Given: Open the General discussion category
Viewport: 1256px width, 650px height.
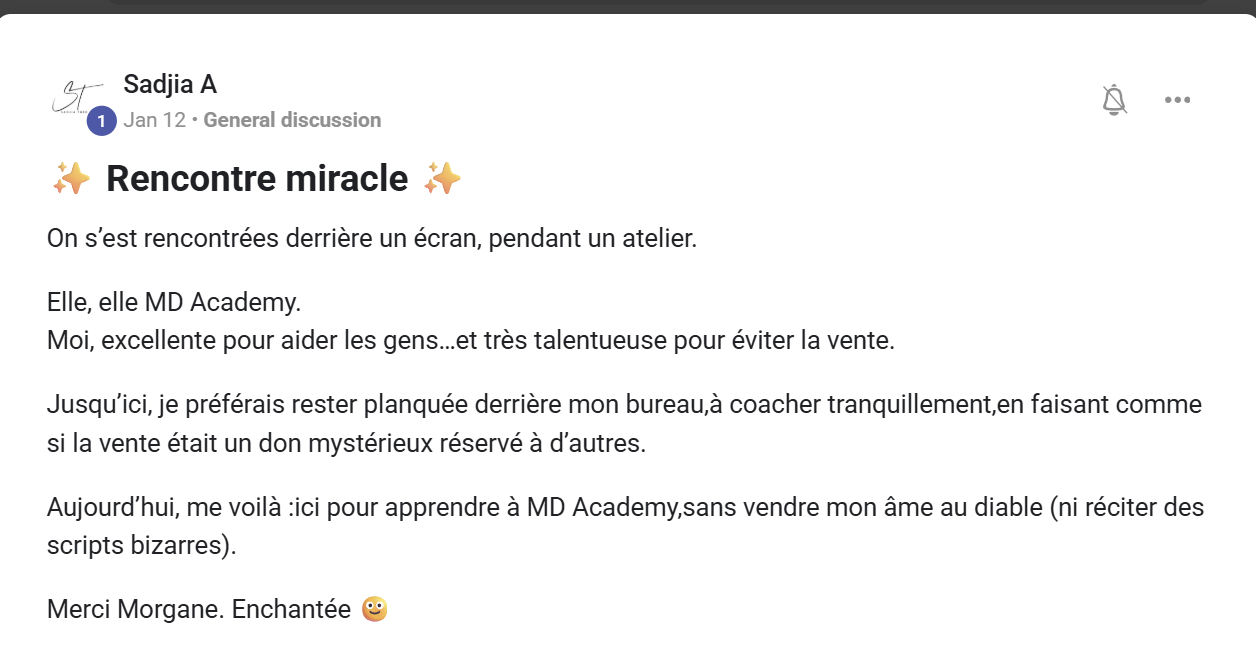Looking at the screenshot, I should (x=292, y=120).
